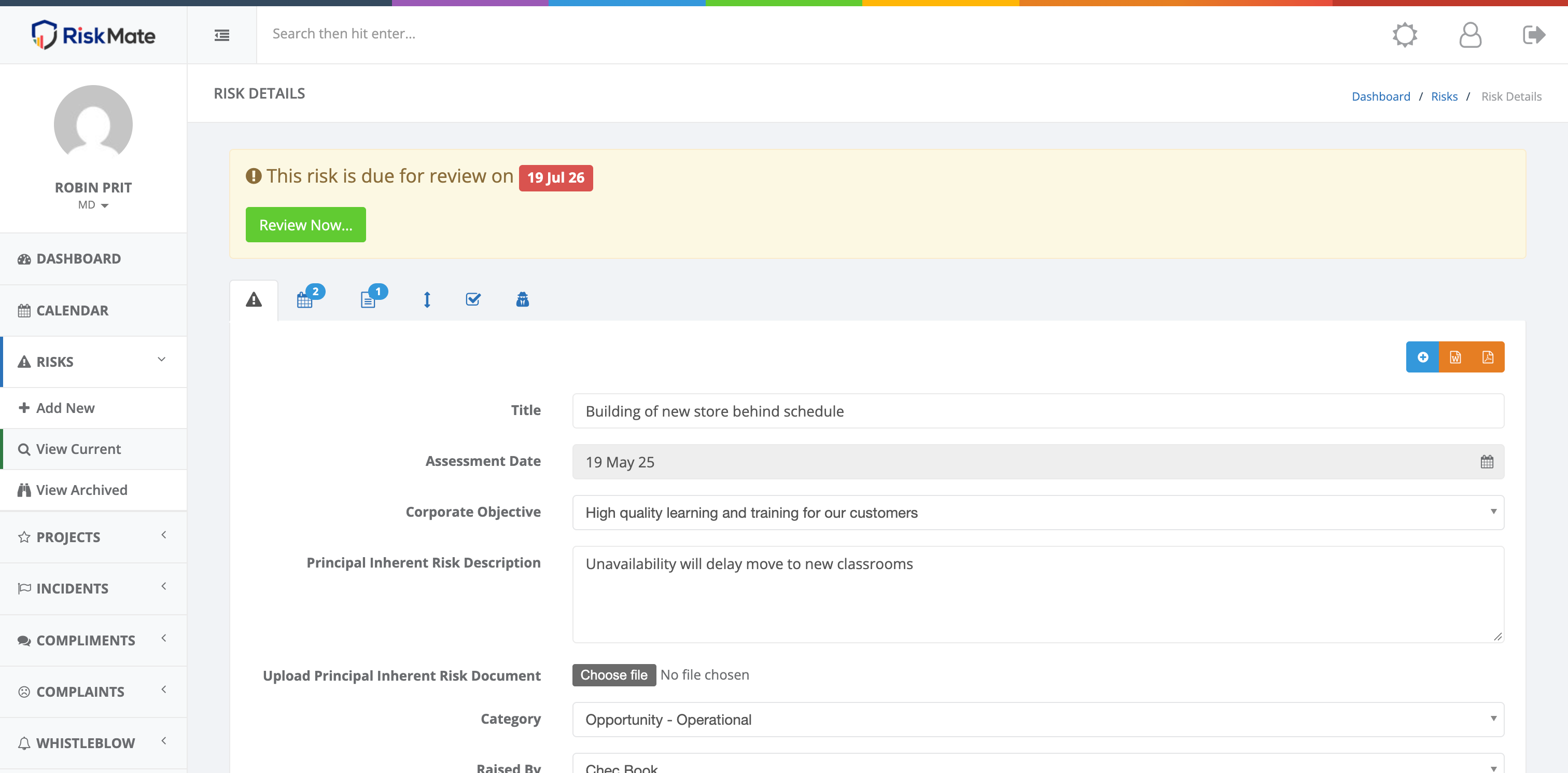Screen dimensions: 1568x773
Task: Open the Assessment Date calendar picker icon
Action: coord(1487,462)
